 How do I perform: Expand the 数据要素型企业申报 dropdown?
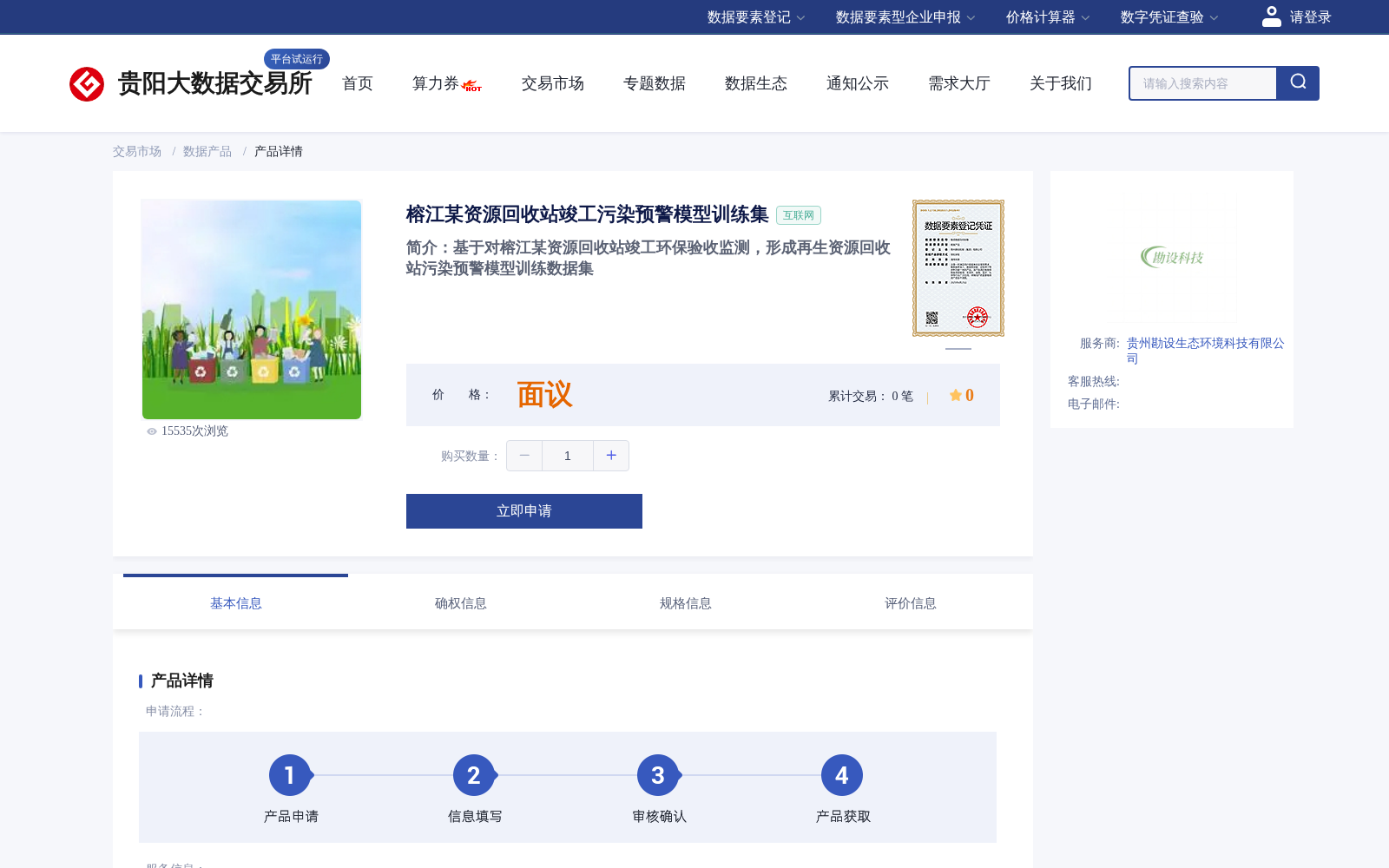[905, 17]
